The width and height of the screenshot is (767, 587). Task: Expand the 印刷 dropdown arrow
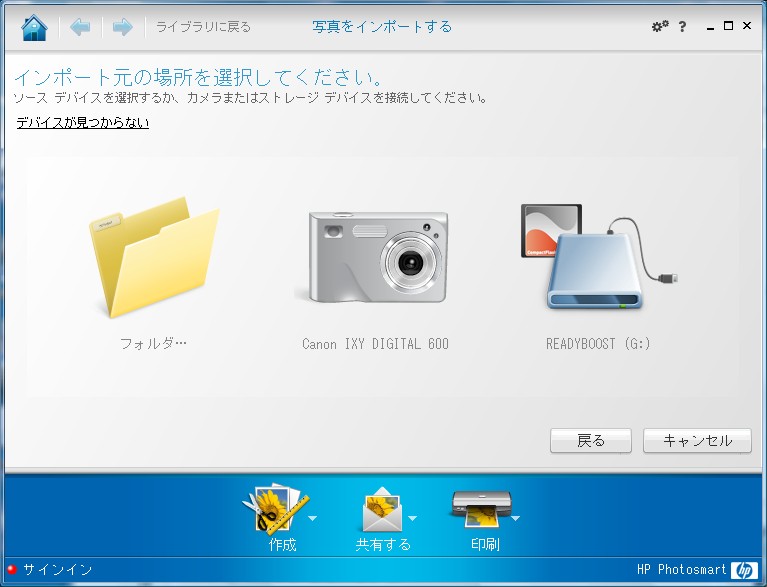point(515,518)
